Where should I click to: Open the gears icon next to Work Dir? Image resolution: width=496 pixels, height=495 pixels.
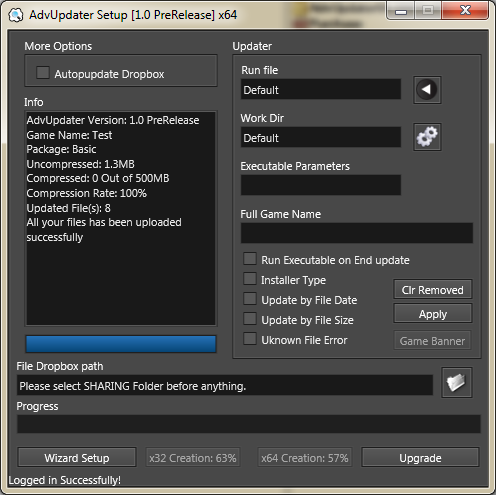[x=427, y=137]
